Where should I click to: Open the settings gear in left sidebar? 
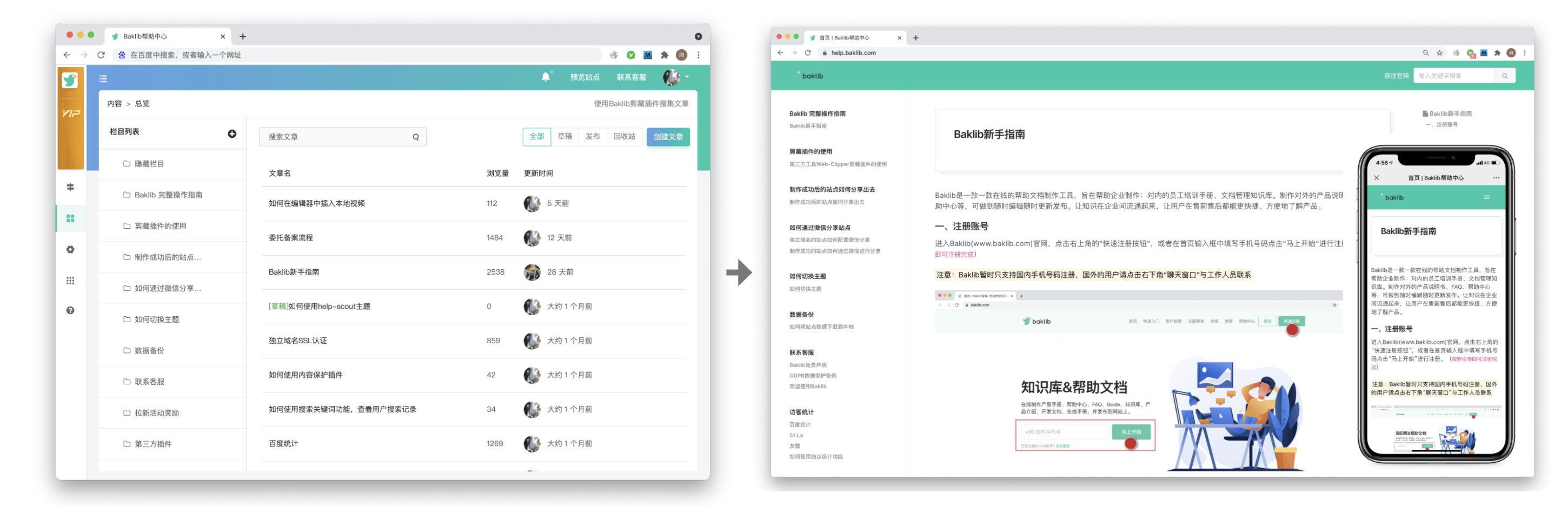(71, 250)
